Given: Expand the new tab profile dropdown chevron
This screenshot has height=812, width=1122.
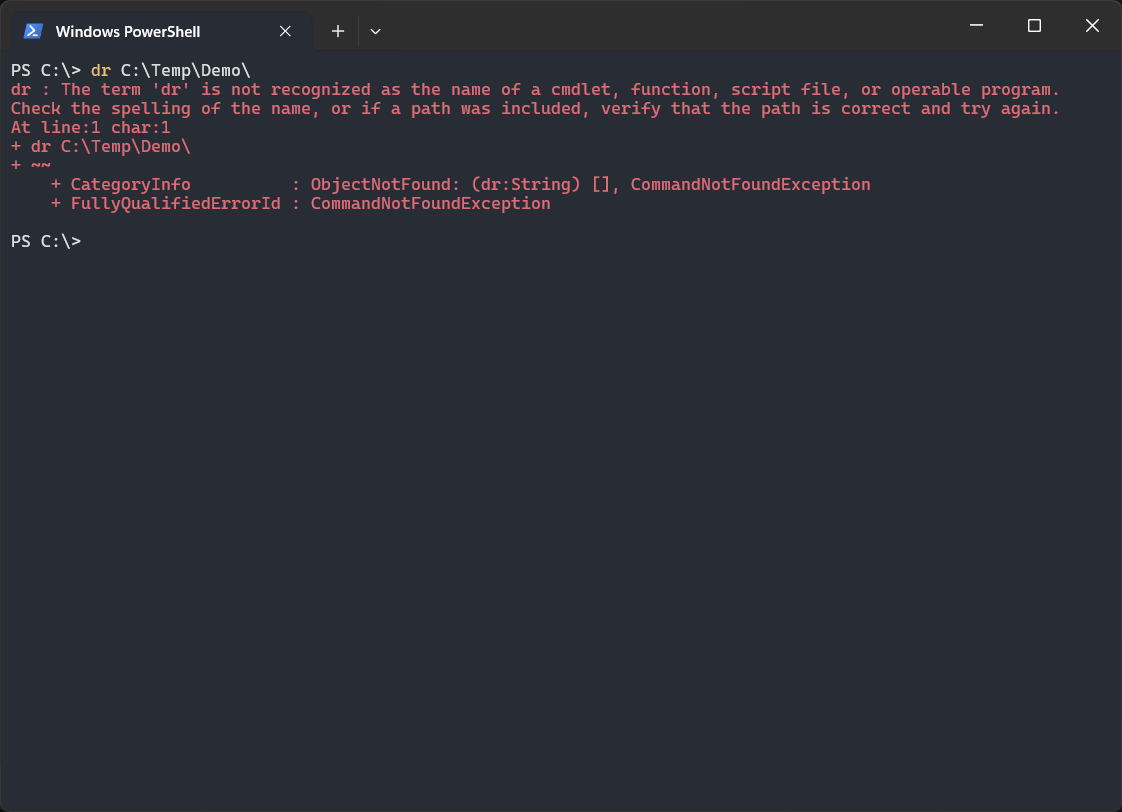Looking at the screenshot, I should 375,31.
